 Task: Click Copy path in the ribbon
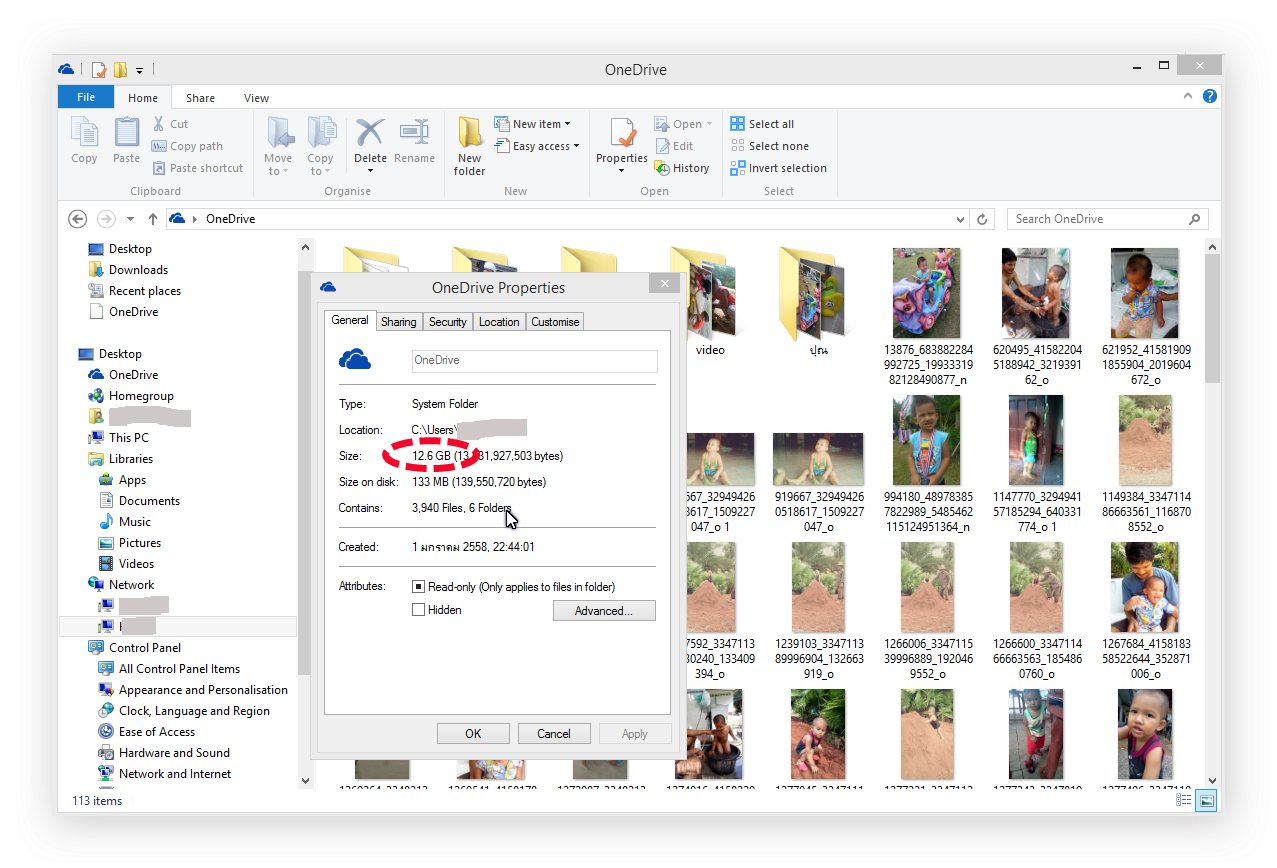click(187, 146)
